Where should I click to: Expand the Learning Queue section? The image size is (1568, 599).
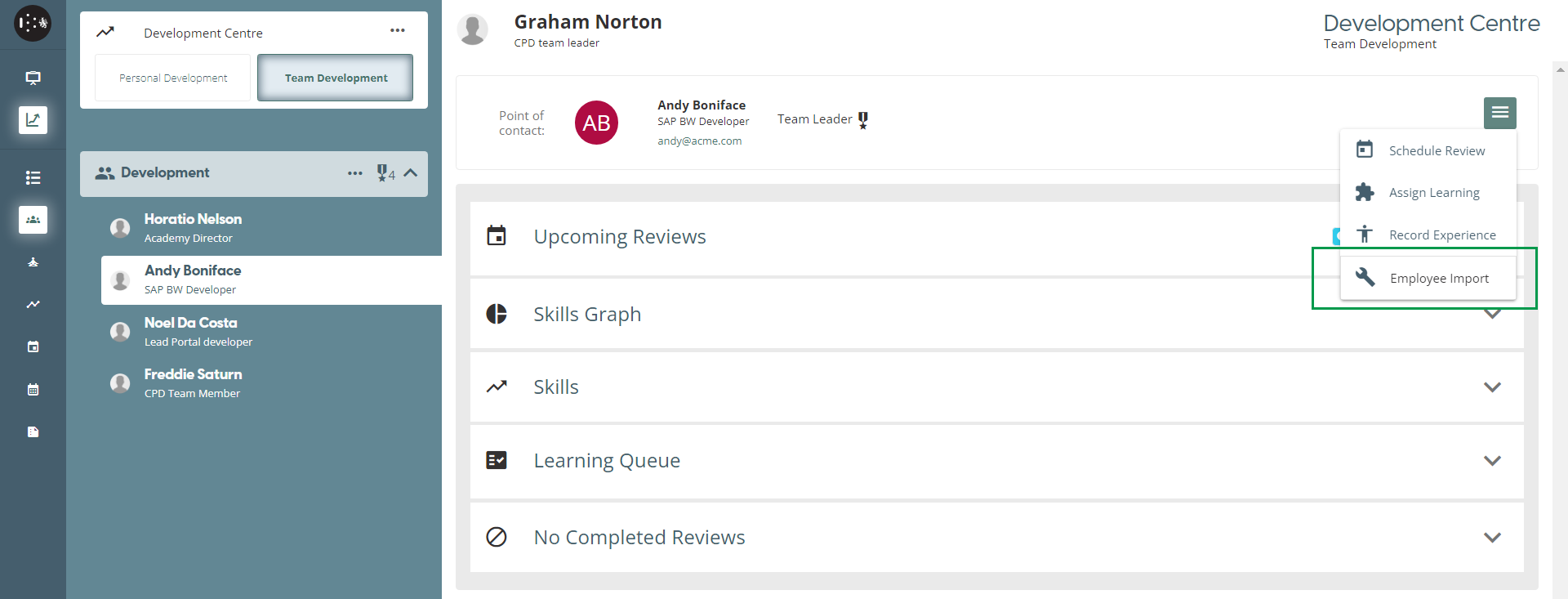(1492, 461)
